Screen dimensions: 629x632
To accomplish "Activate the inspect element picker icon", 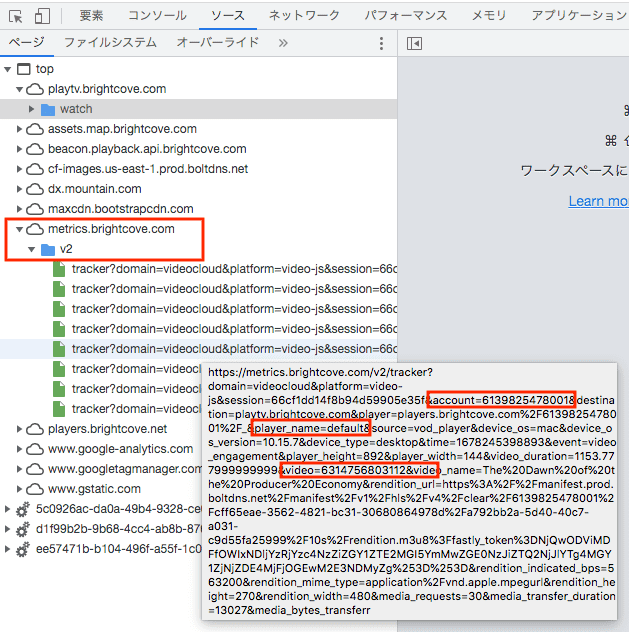I will 15,17.
